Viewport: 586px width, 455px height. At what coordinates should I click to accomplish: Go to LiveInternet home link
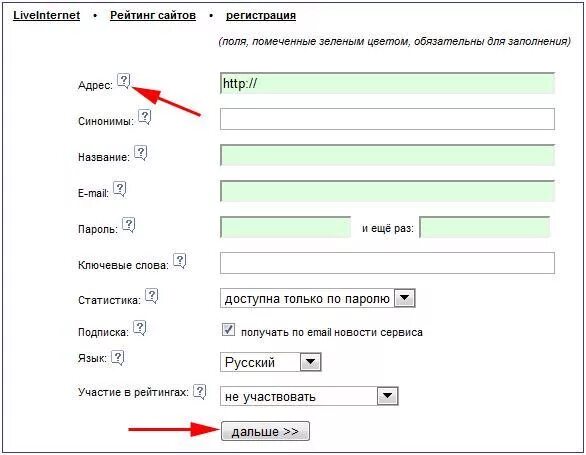tap(46, 15)
